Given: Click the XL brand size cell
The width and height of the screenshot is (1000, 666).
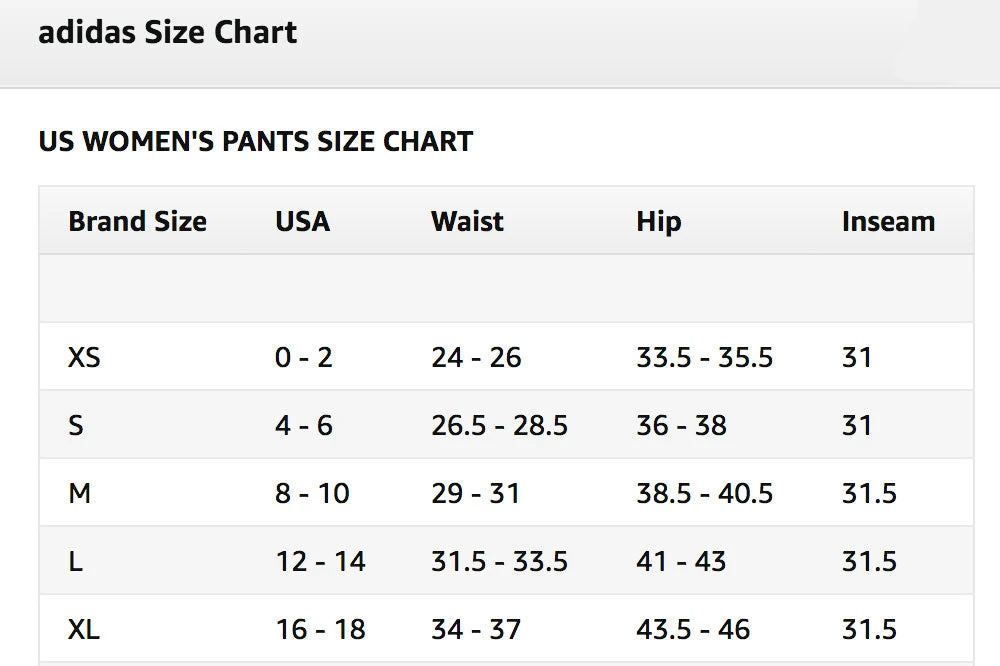Looking at the screenshot, I should tap(84, 629).
